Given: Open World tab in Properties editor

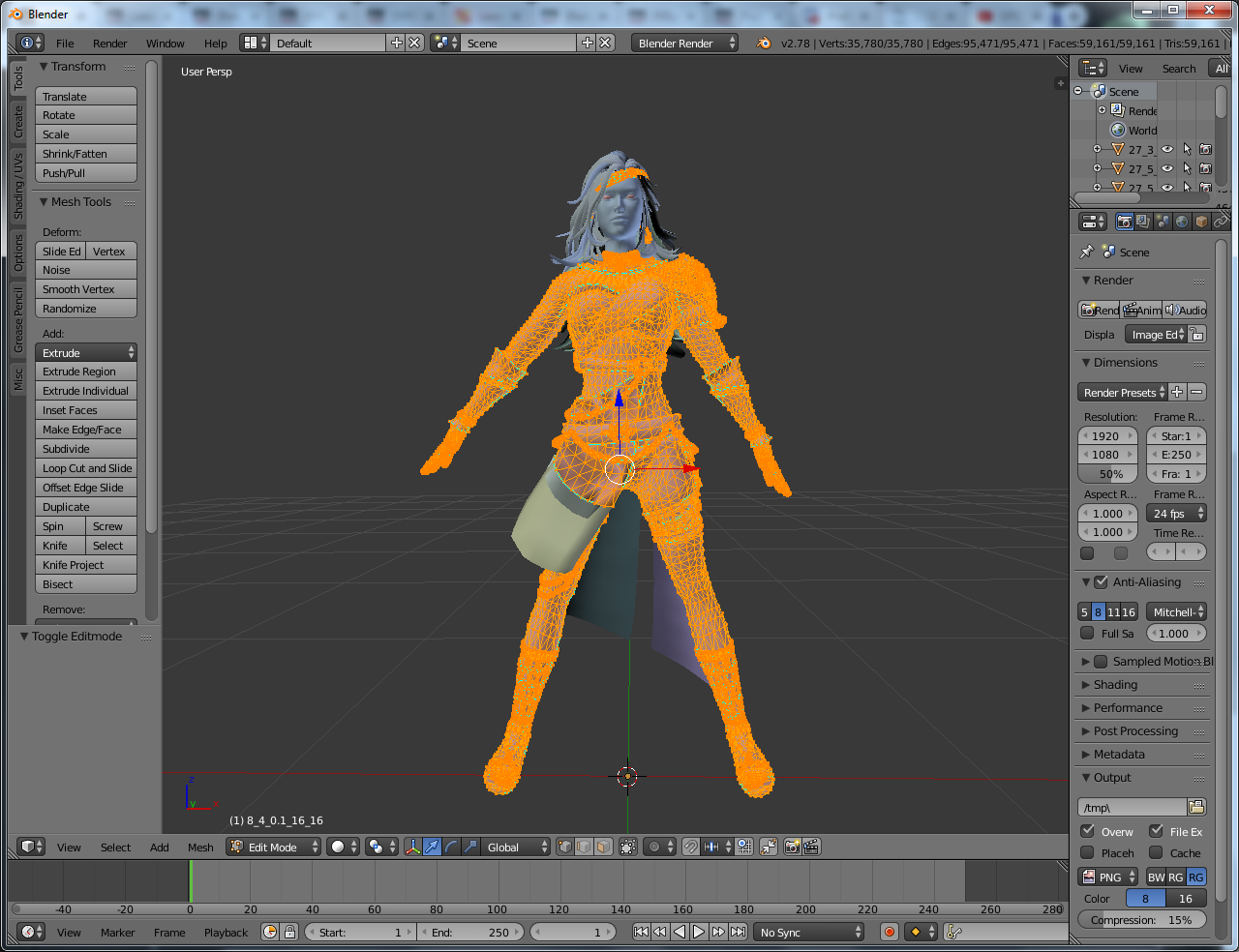Looking at the screenshot, I should point(1183,222).
